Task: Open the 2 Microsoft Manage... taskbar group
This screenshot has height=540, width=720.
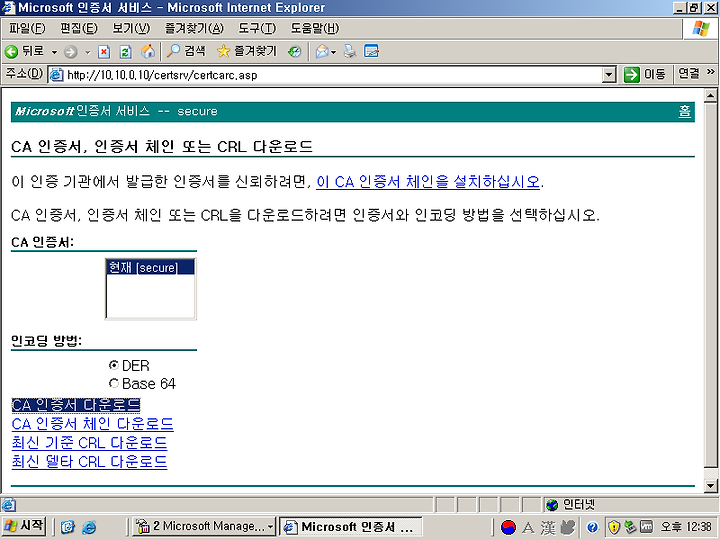Action: click(x=203, y=526)
